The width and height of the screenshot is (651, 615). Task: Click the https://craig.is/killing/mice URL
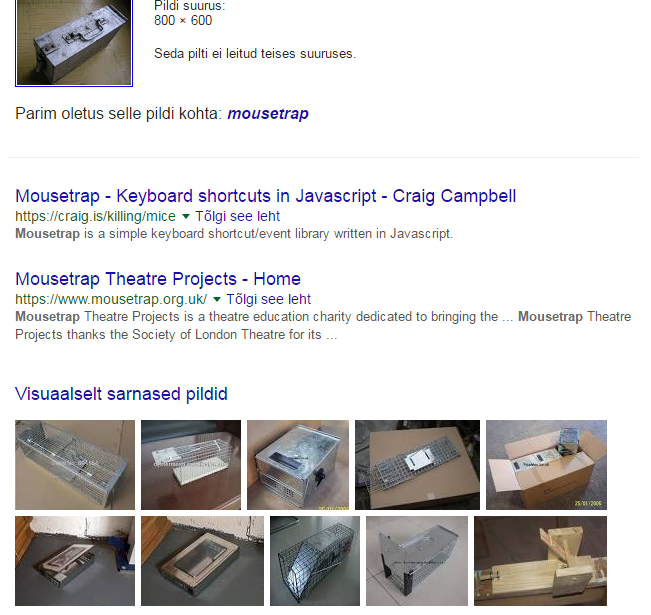point(95,216)
